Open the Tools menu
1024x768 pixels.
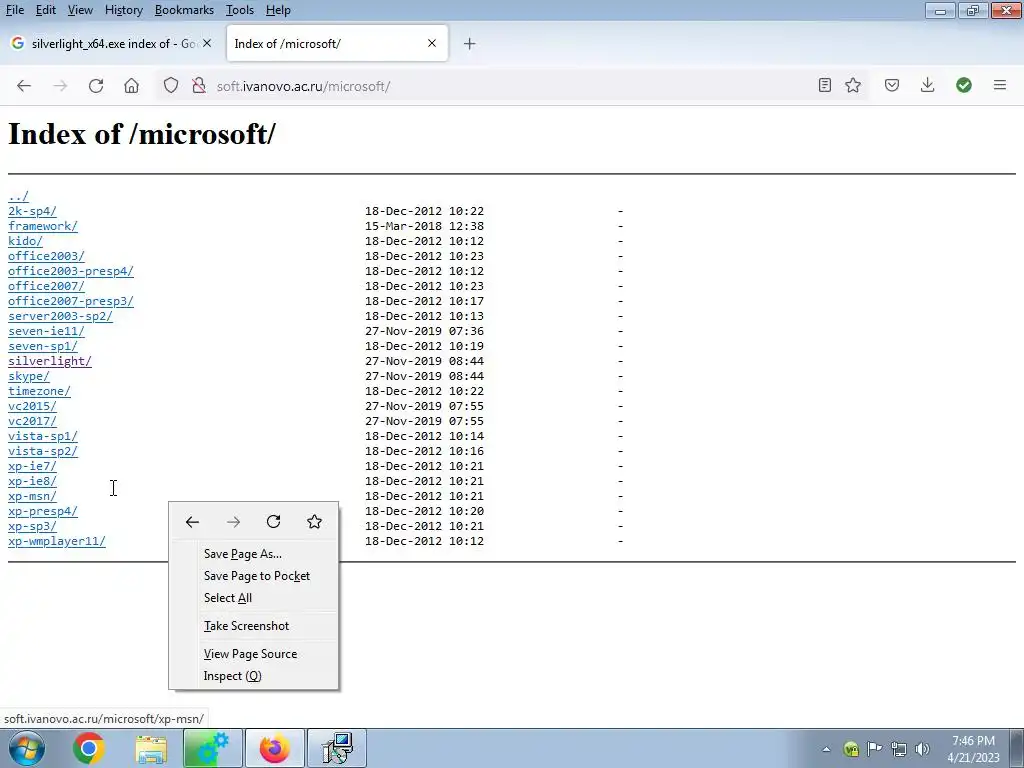point(240,10)
